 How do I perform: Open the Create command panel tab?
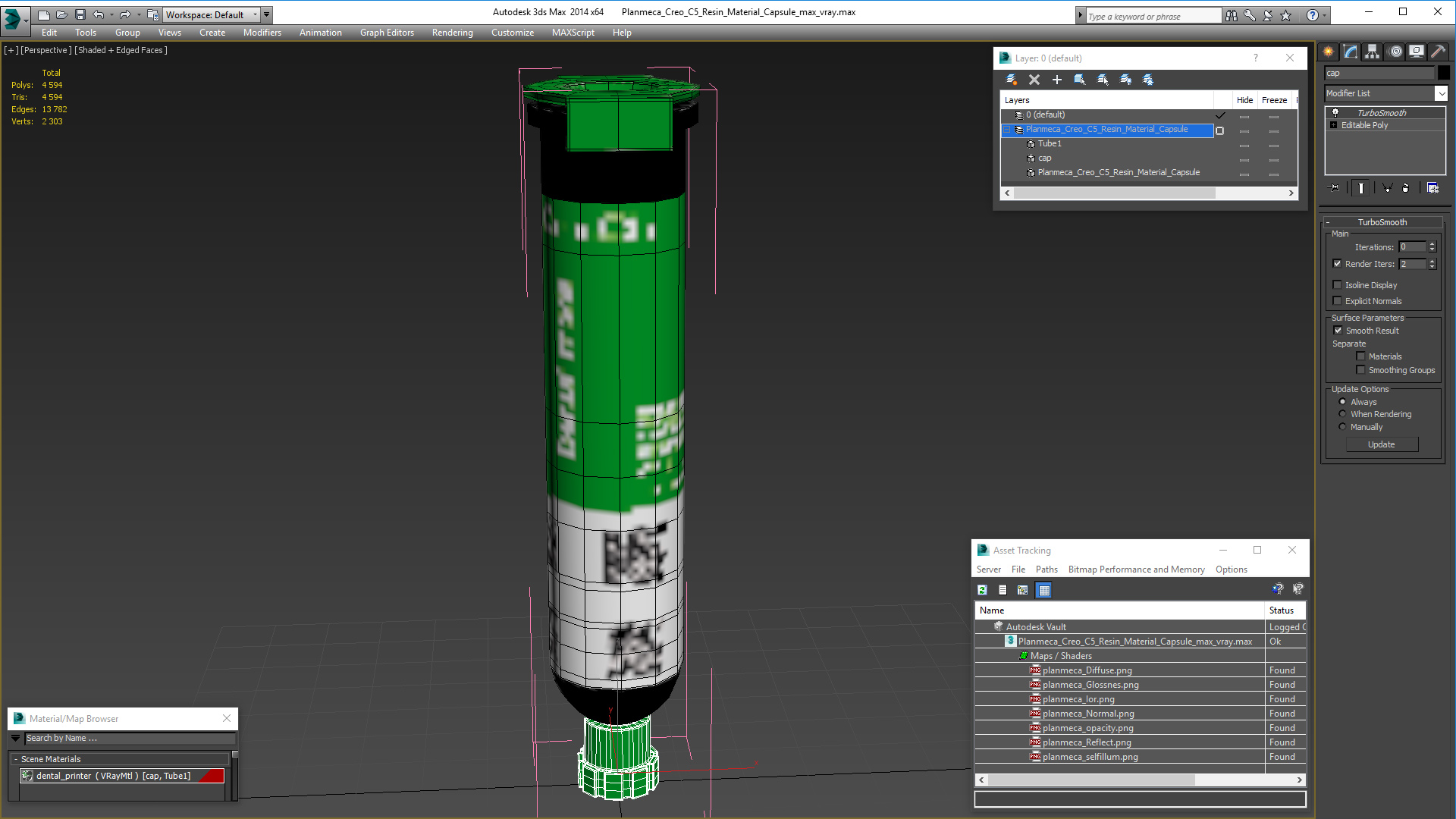1329,52
